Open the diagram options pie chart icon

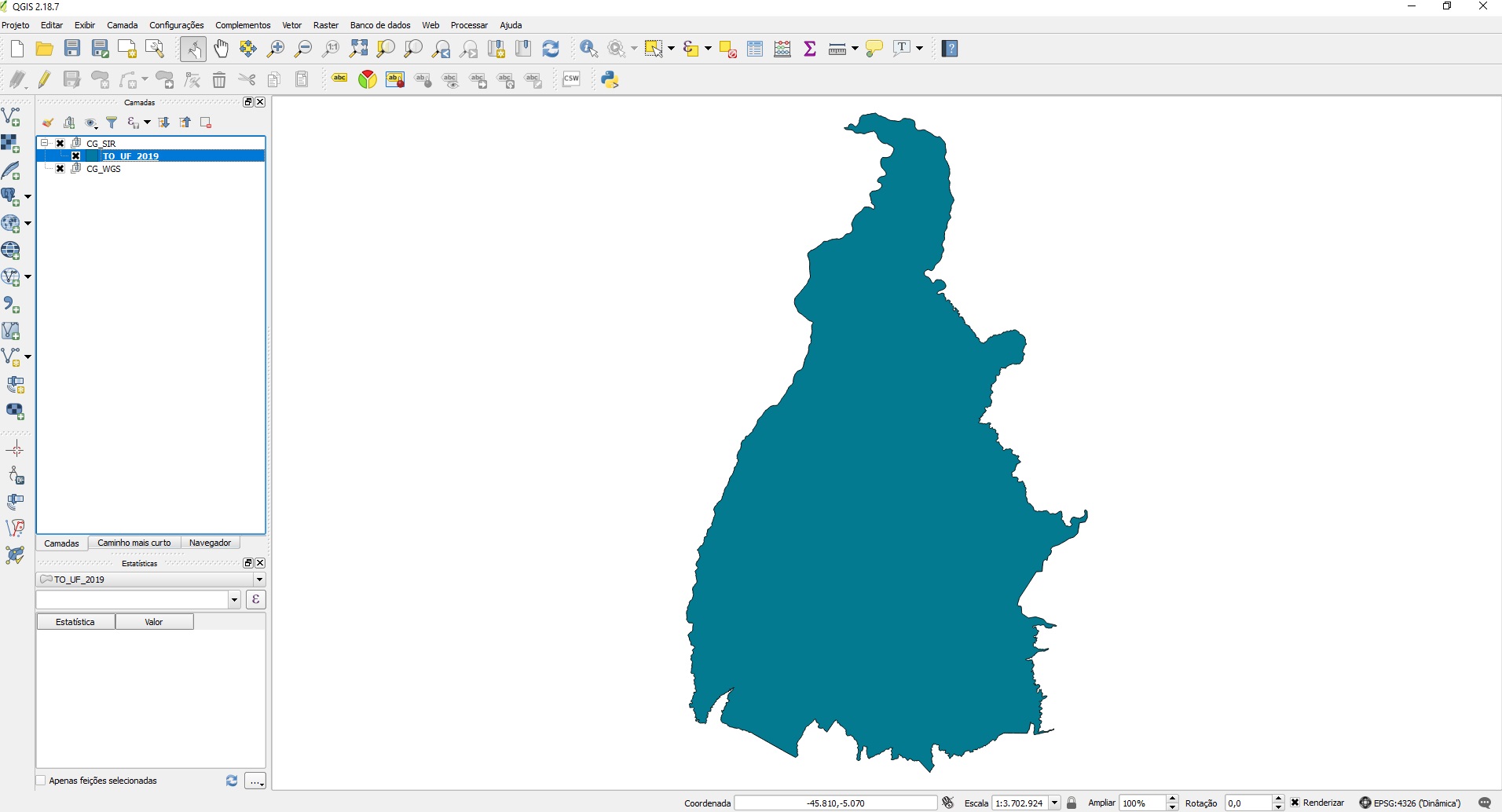368,79
